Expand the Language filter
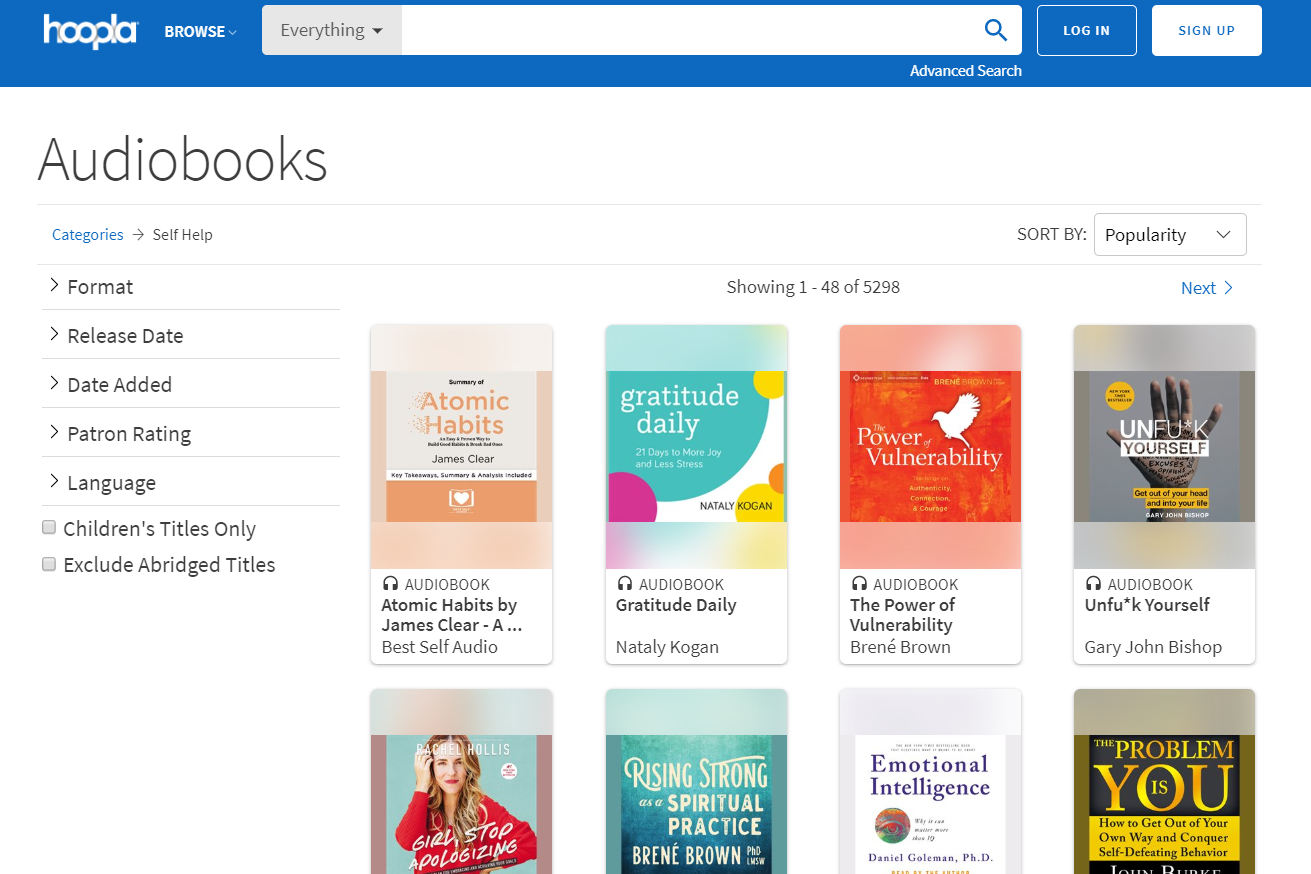Image resolution: width=1311 pixels, height=874 pixels. point(111,483)
